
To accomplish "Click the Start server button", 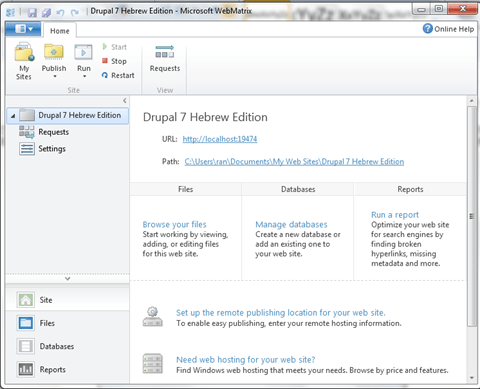I will [115, 47].
